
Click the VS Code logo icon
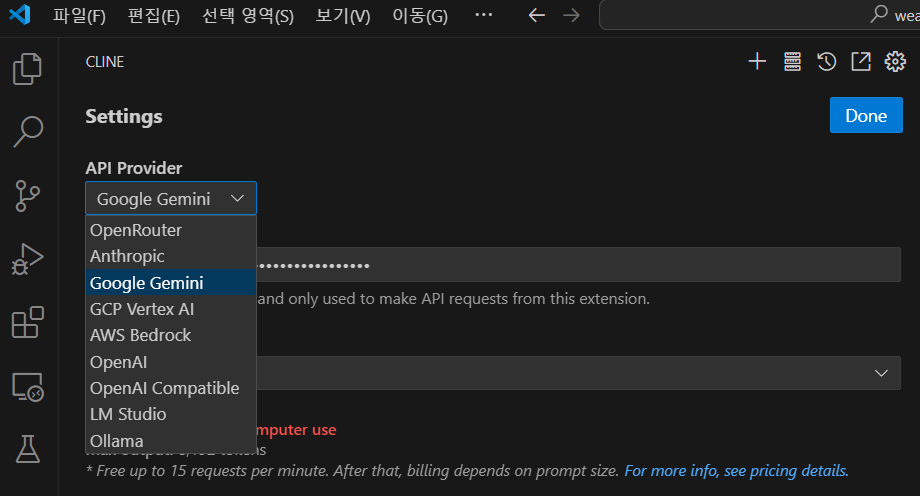[20, 14]
